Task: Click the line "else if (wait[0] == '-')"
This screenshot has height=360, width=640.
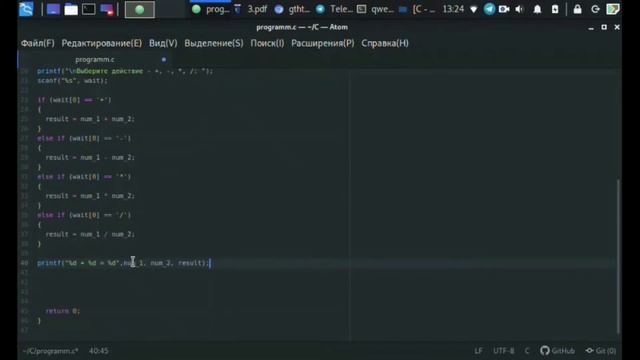Action: [x=84, y=138]
